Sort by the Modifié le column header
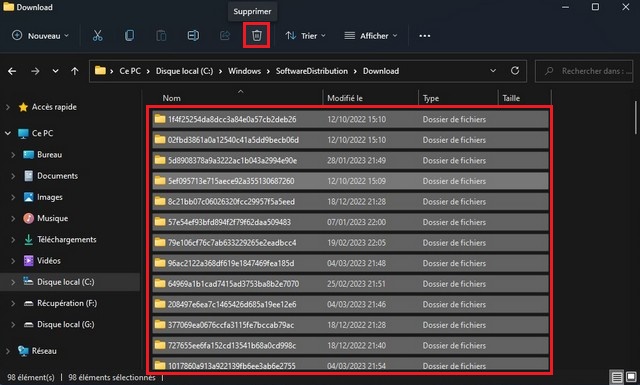The height and width of the screenshot is (385, 640). click(x=344, y=98)
